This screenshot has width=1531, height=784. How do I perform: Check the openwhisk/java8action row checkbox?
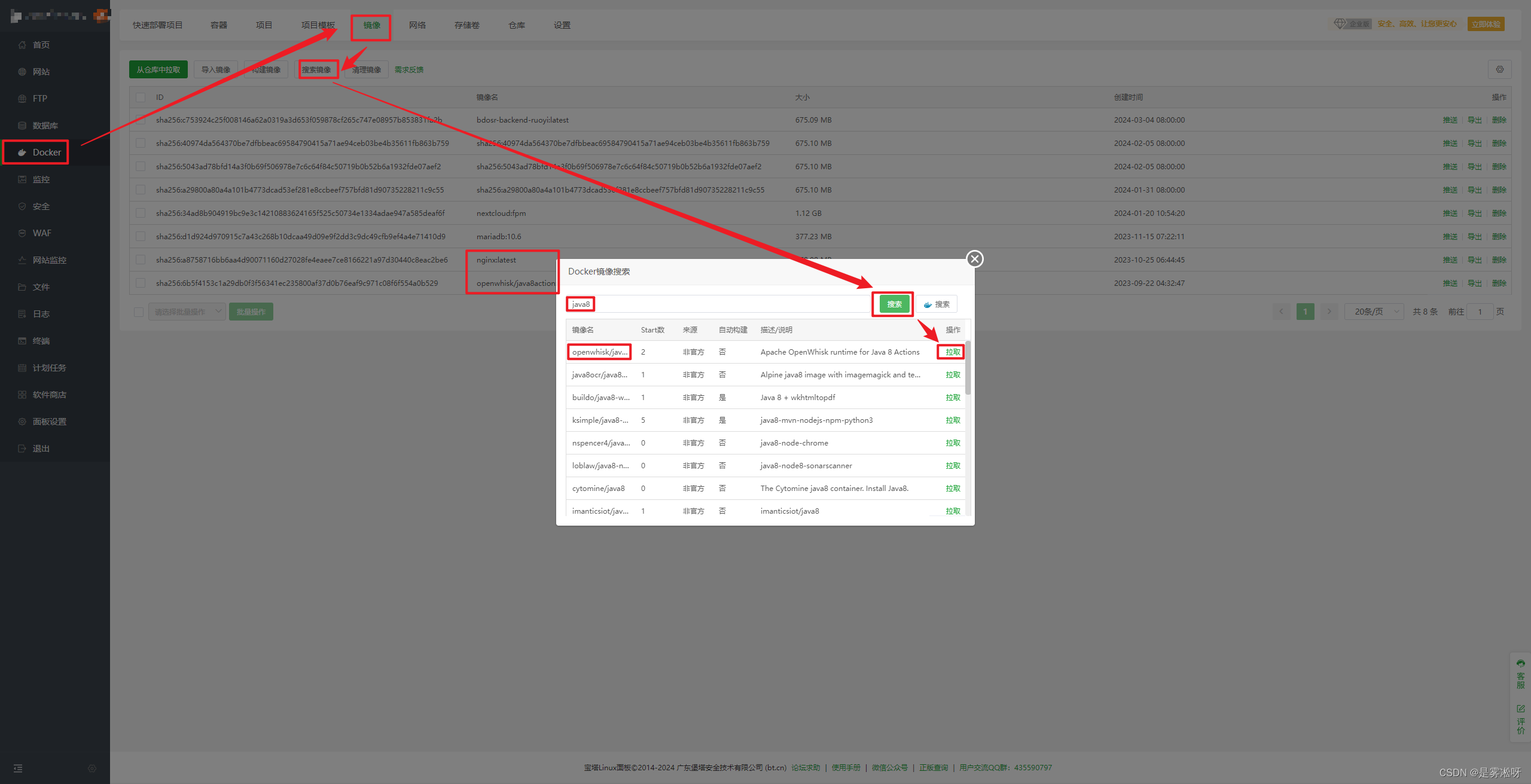tap(141, 283)
